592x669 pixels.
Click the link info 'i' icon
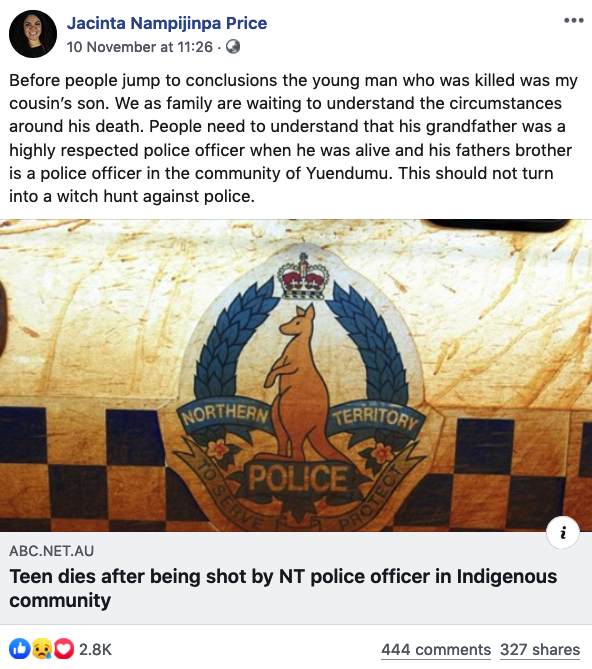pyautogui.click(x=563, y=532)
